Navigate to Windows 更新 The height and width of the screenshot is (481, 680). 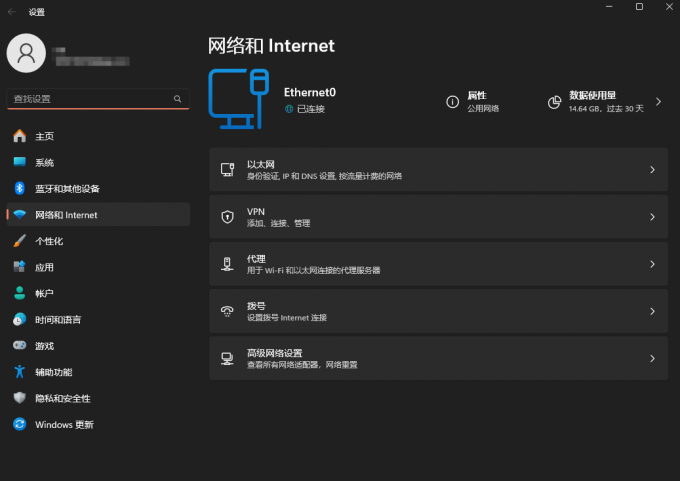click(x=98, y=424)
